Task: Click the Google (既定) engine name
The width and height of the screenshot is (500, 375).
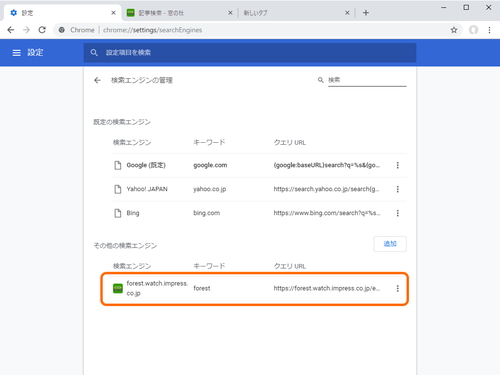Action: point(146,165)
